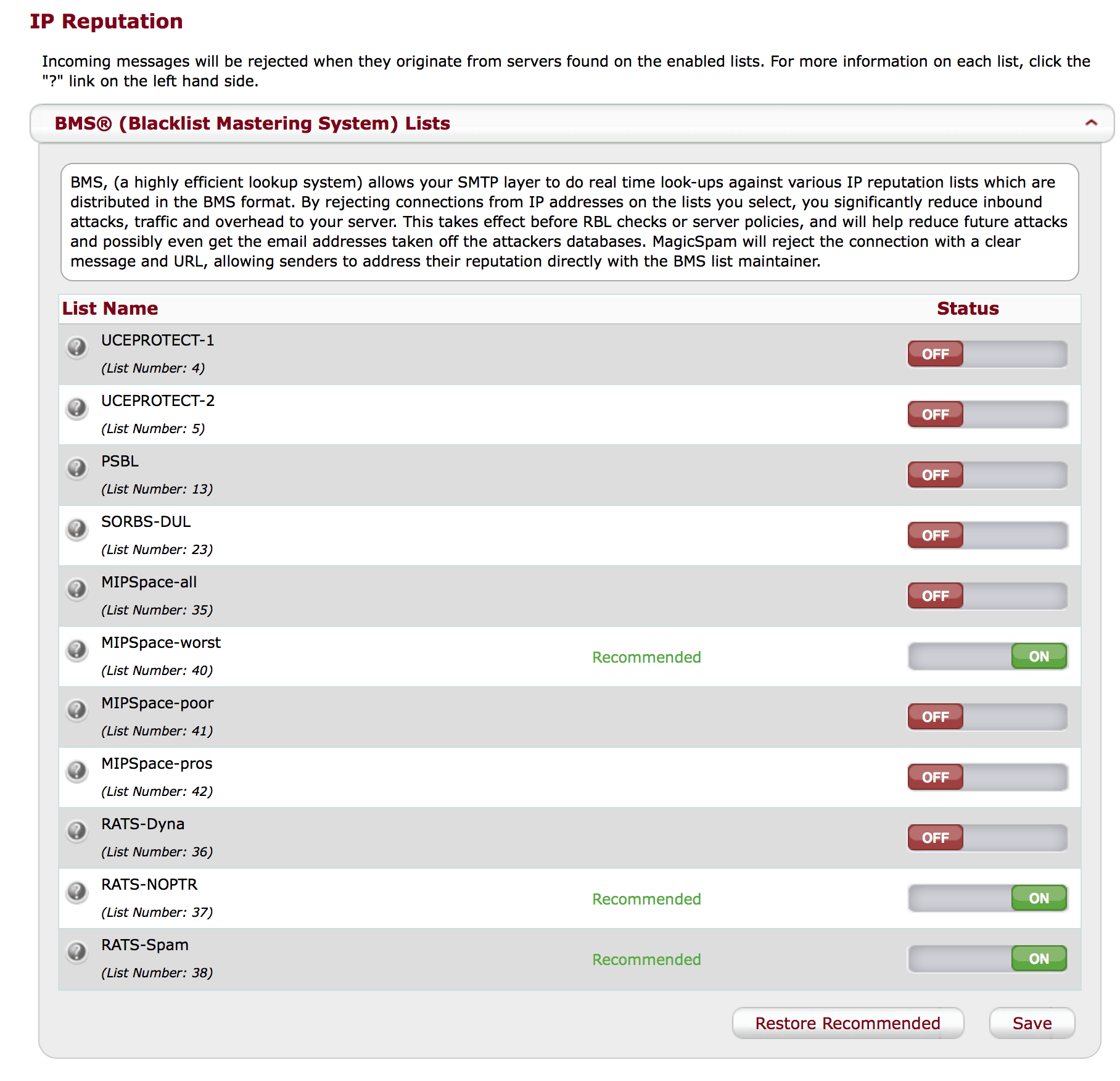Image resolution: width=1120 pixels, height=1081 pixels.
Task: Click the Restore Recommended button
Action: [x=847, y=1023]
